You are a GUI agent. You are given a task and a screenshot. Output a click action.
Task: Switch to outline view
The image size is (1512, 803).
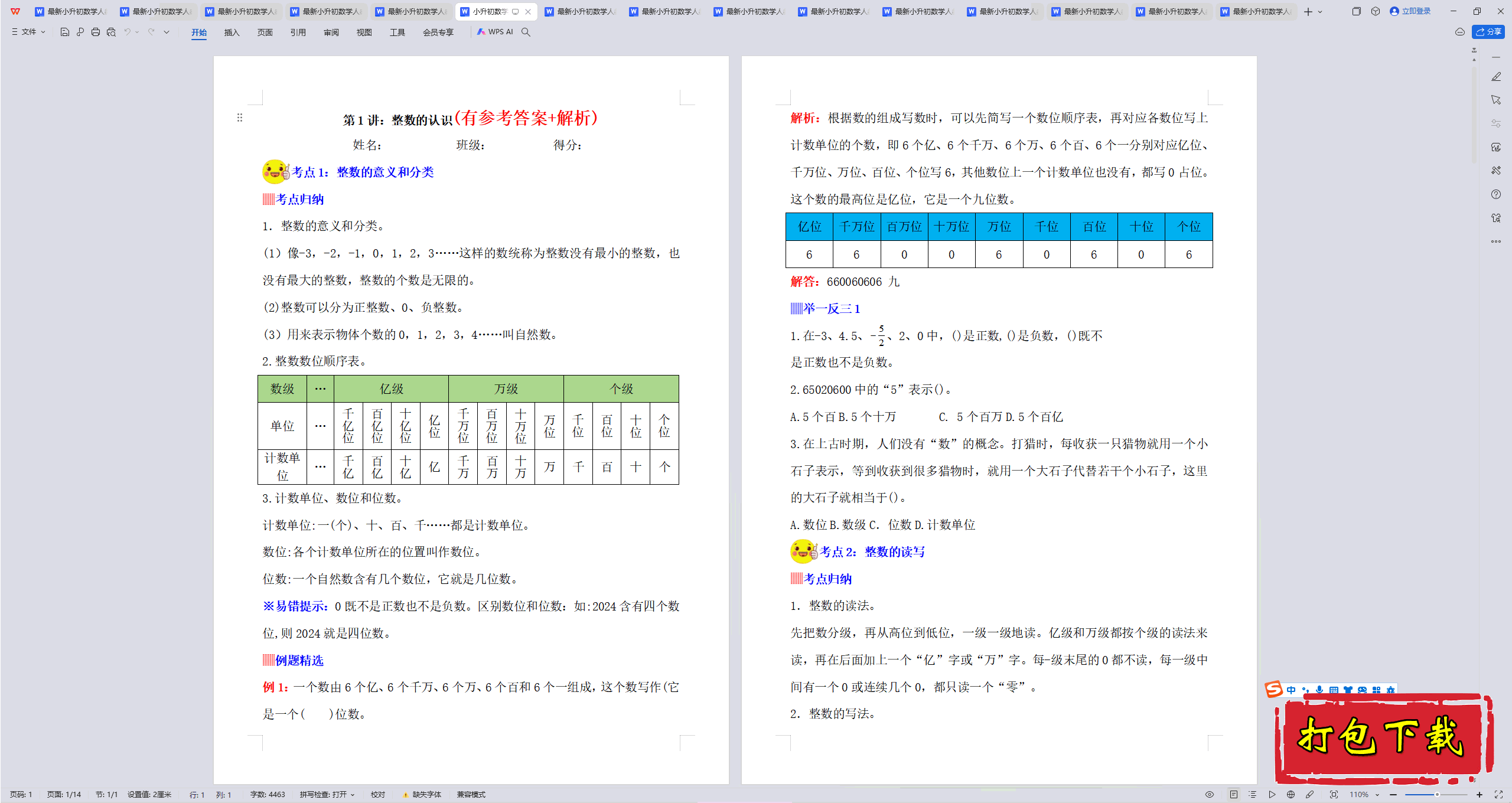coord(1253,795)
